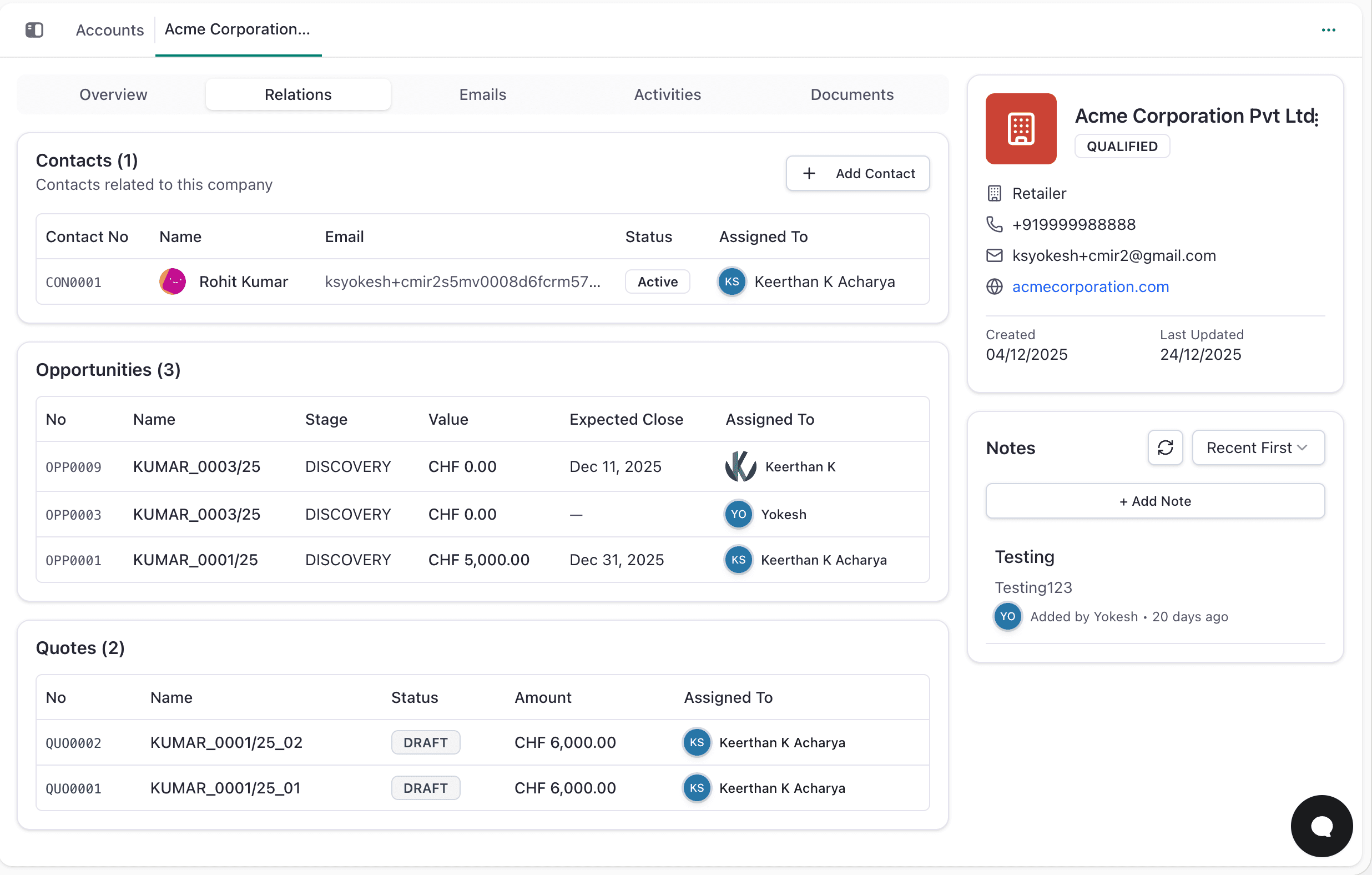Viewport: 1372px width, 875px height.
Task: Click Rohit Kumar's pink avatar
Action: (x=173, y=281)
